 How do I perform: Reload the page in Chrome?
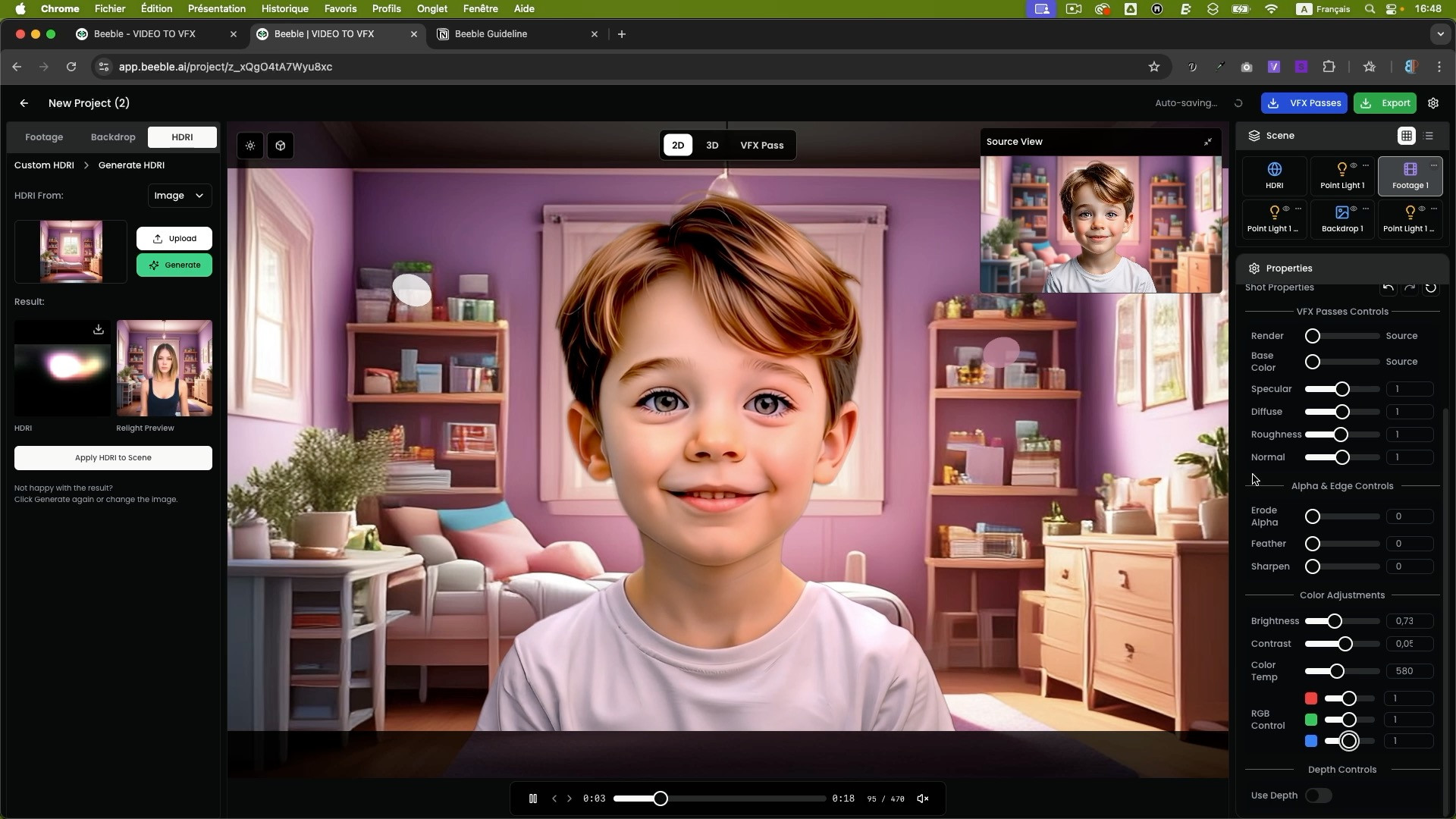71,67
